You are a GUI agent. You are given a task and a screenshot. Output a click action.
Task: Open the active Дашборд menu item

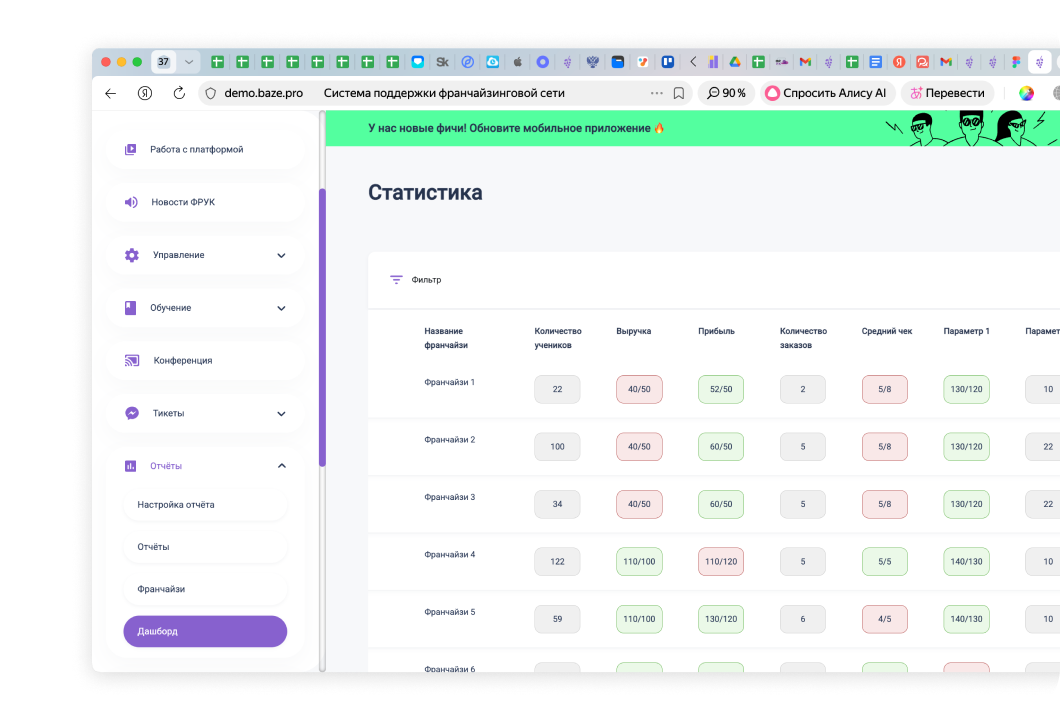205,632
